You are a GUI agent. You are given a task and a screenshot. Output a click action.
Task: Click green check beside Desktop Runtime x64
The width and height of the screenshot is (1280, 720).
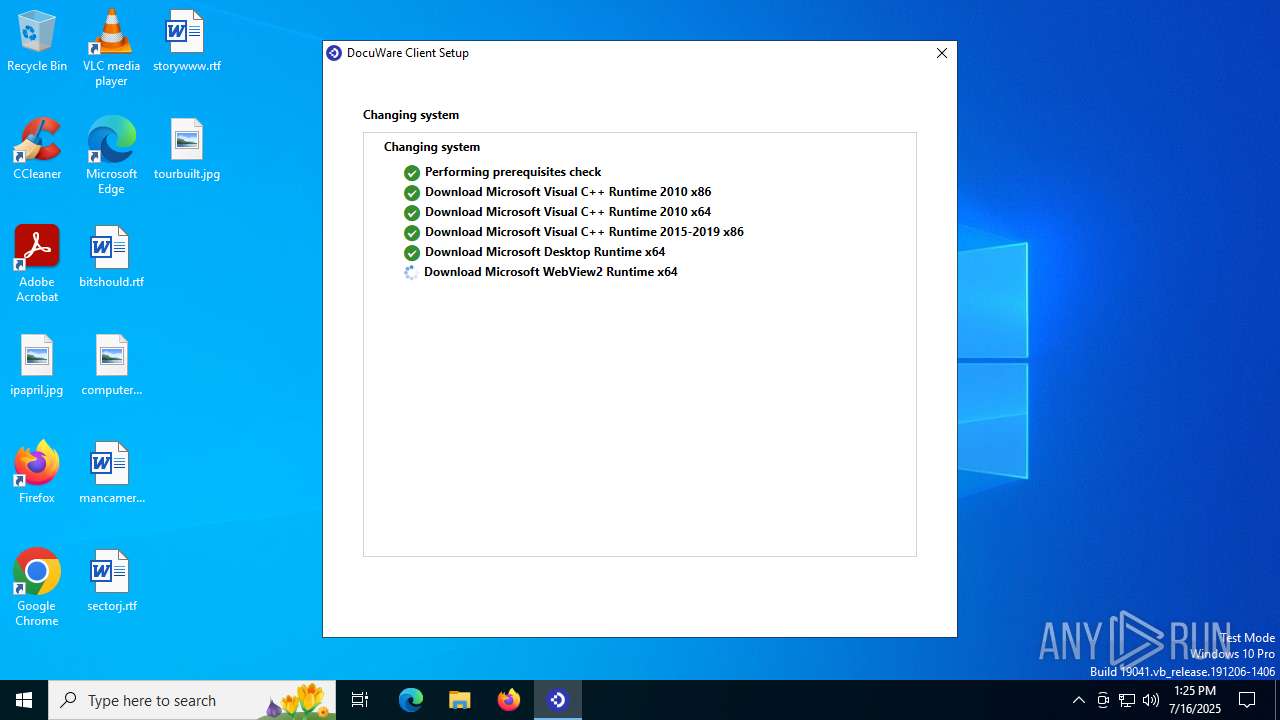[x=411, y=253]
